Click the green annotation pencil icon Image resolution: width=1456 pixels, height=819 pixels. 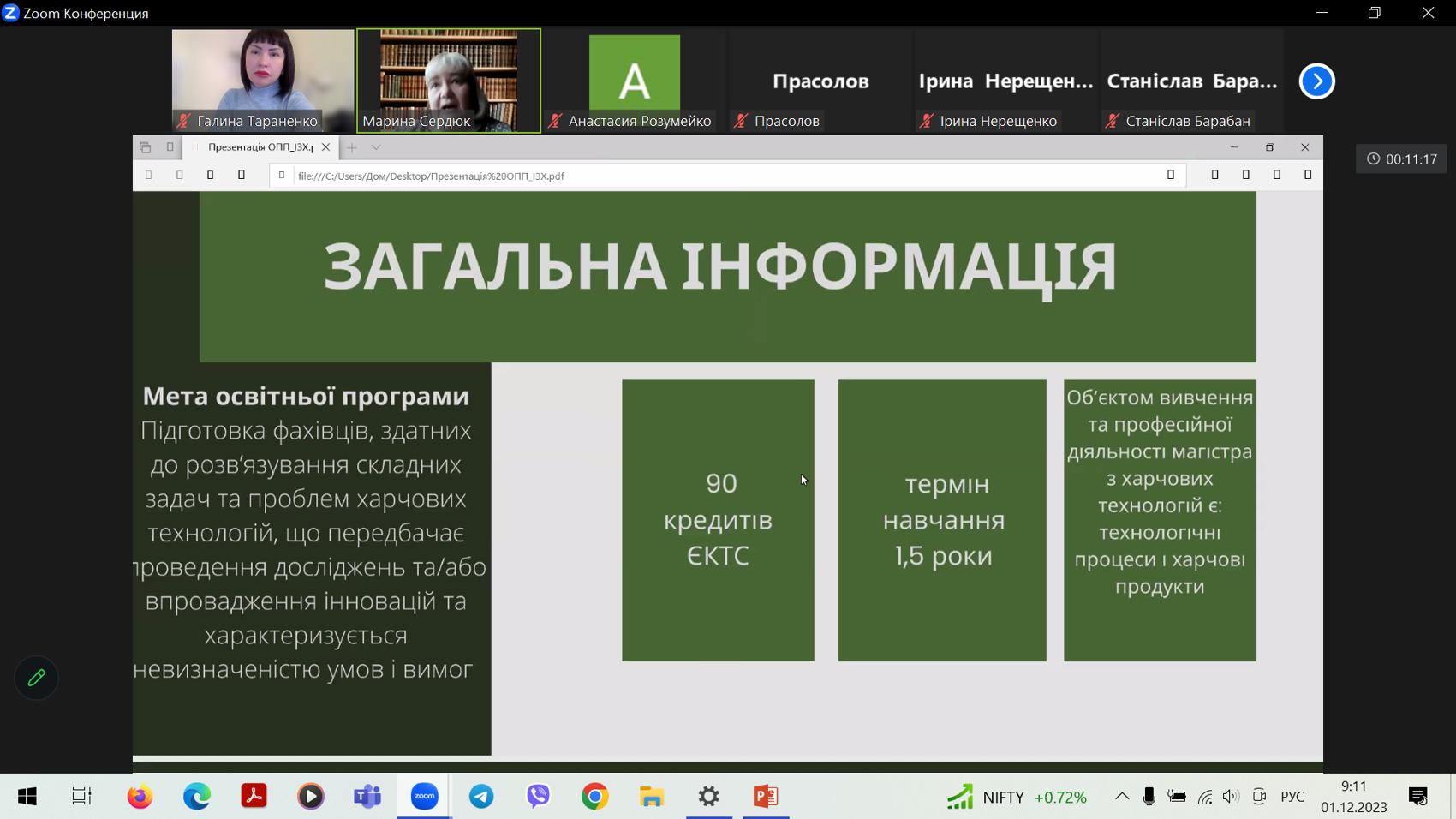36,679
